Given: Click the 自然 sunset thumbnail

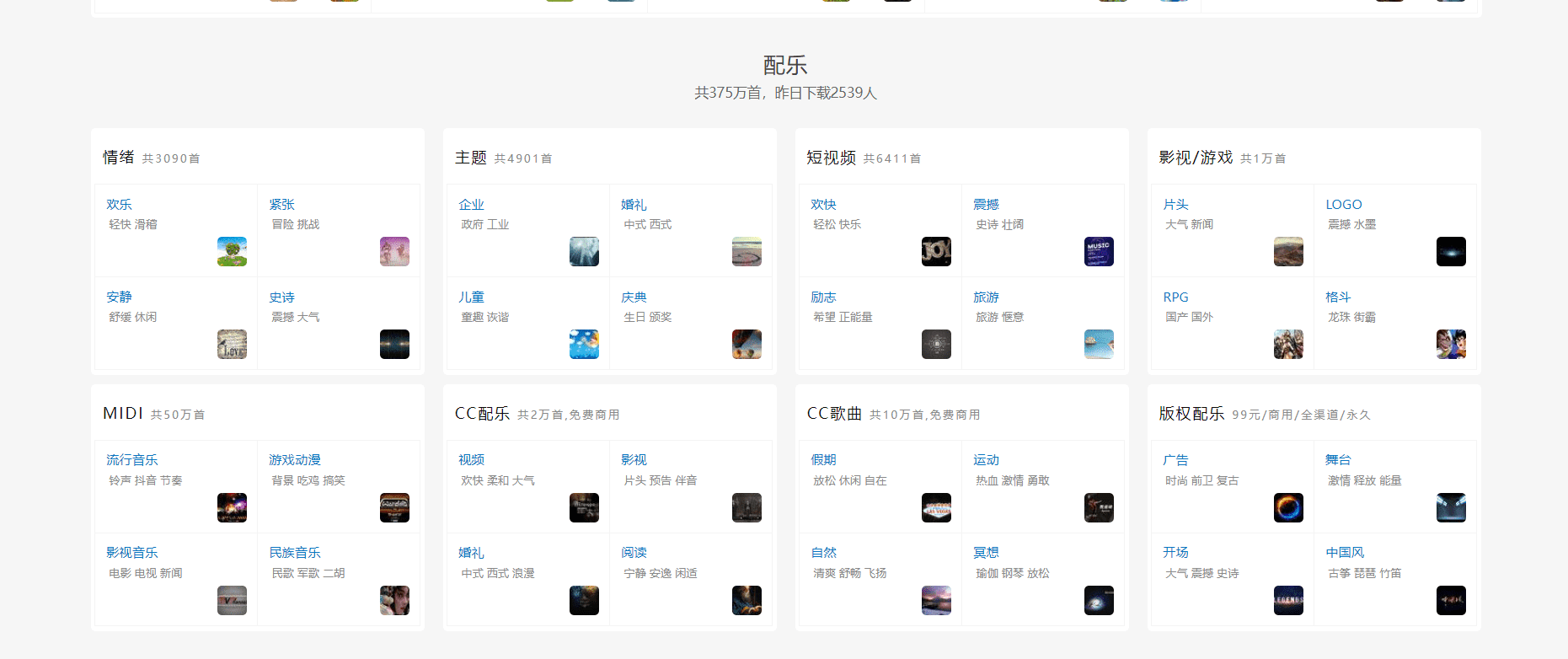Looking at the screenshot, I should click(x=936, y=600).
